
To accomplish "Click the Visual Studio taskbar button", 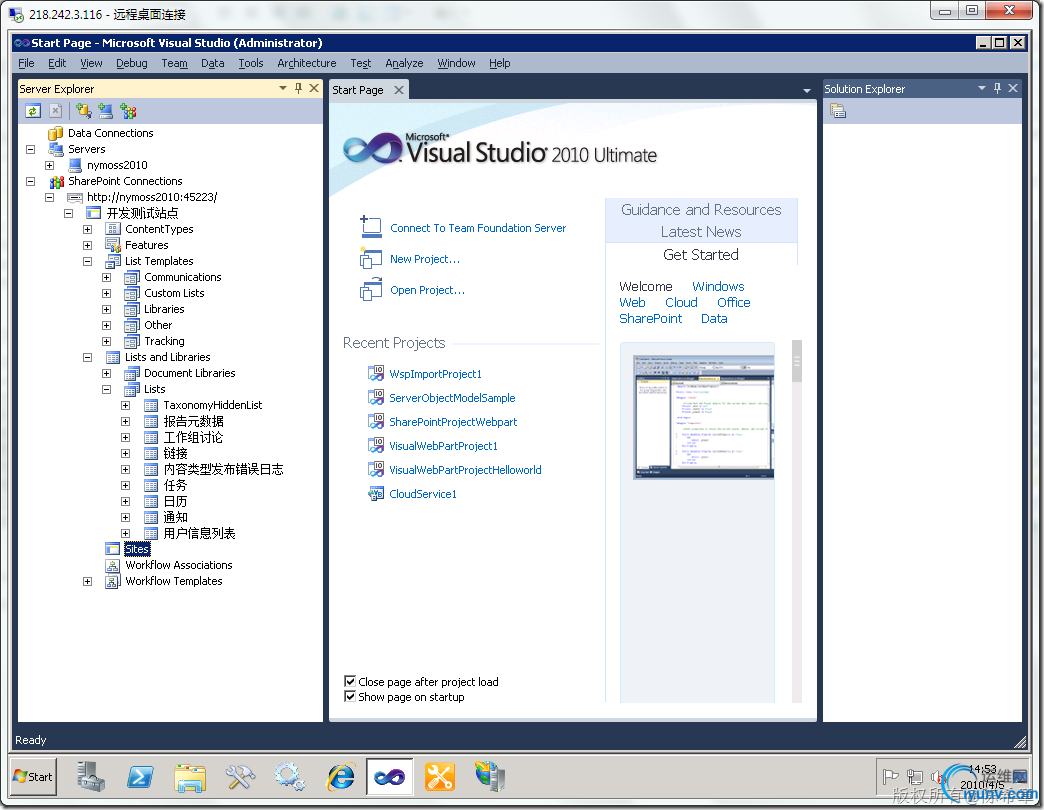I will coord(390,777).
